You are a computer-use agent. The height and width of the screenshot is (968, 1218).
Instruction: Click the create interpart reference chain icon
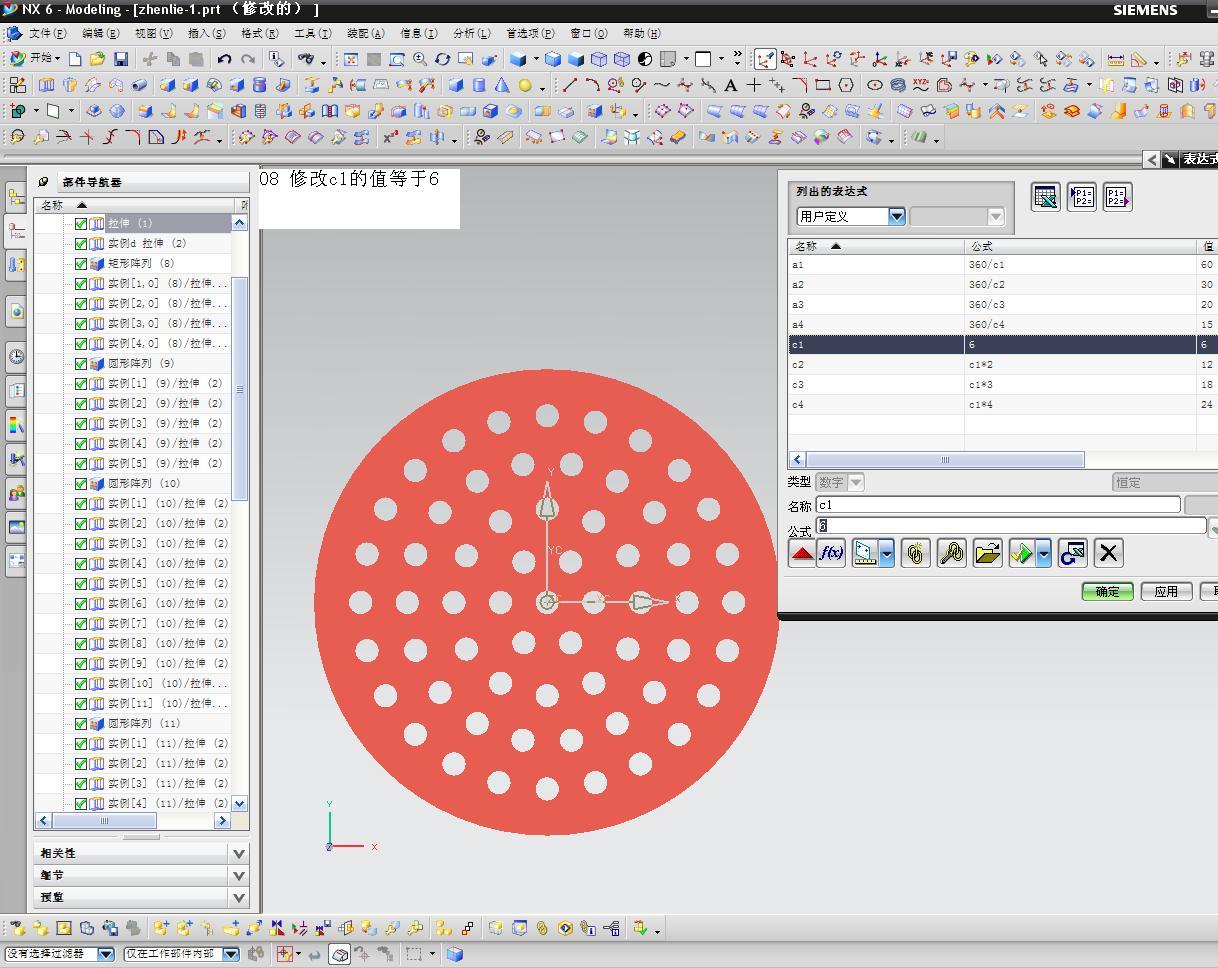(915, 553)
